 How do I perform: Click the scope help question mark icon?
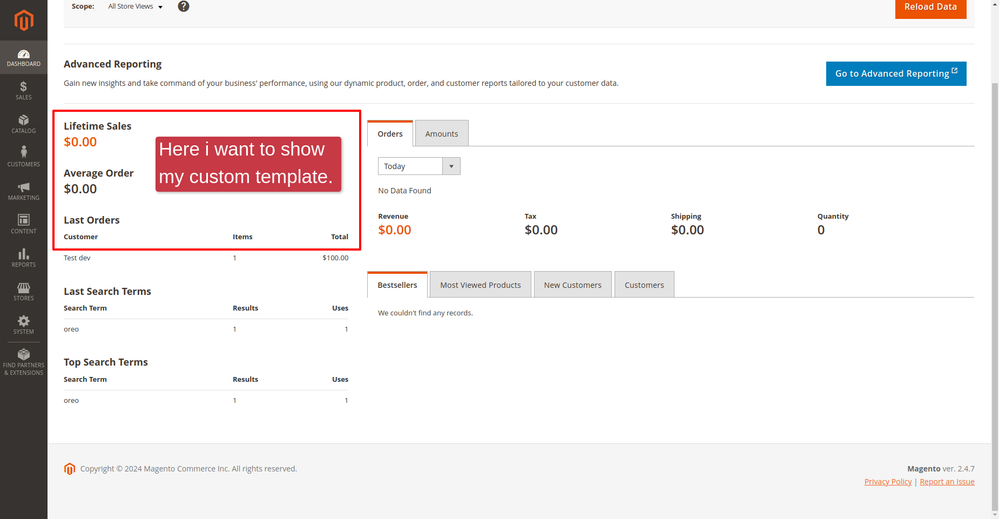pos(183,7)
